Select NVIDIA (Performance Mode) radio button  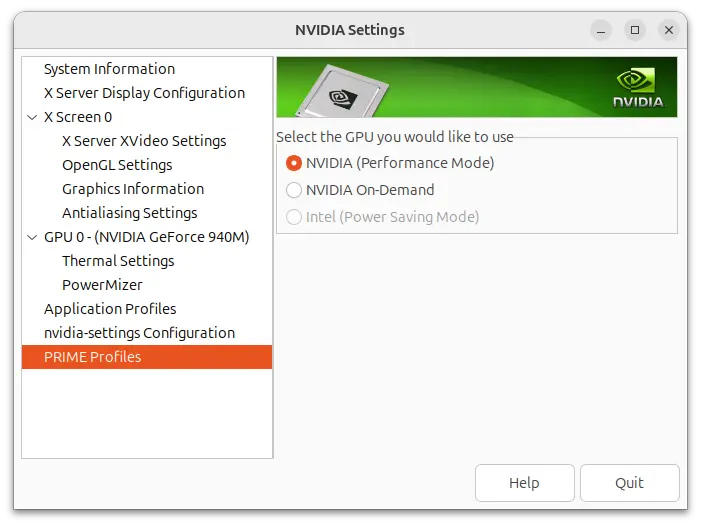[294, 163]
